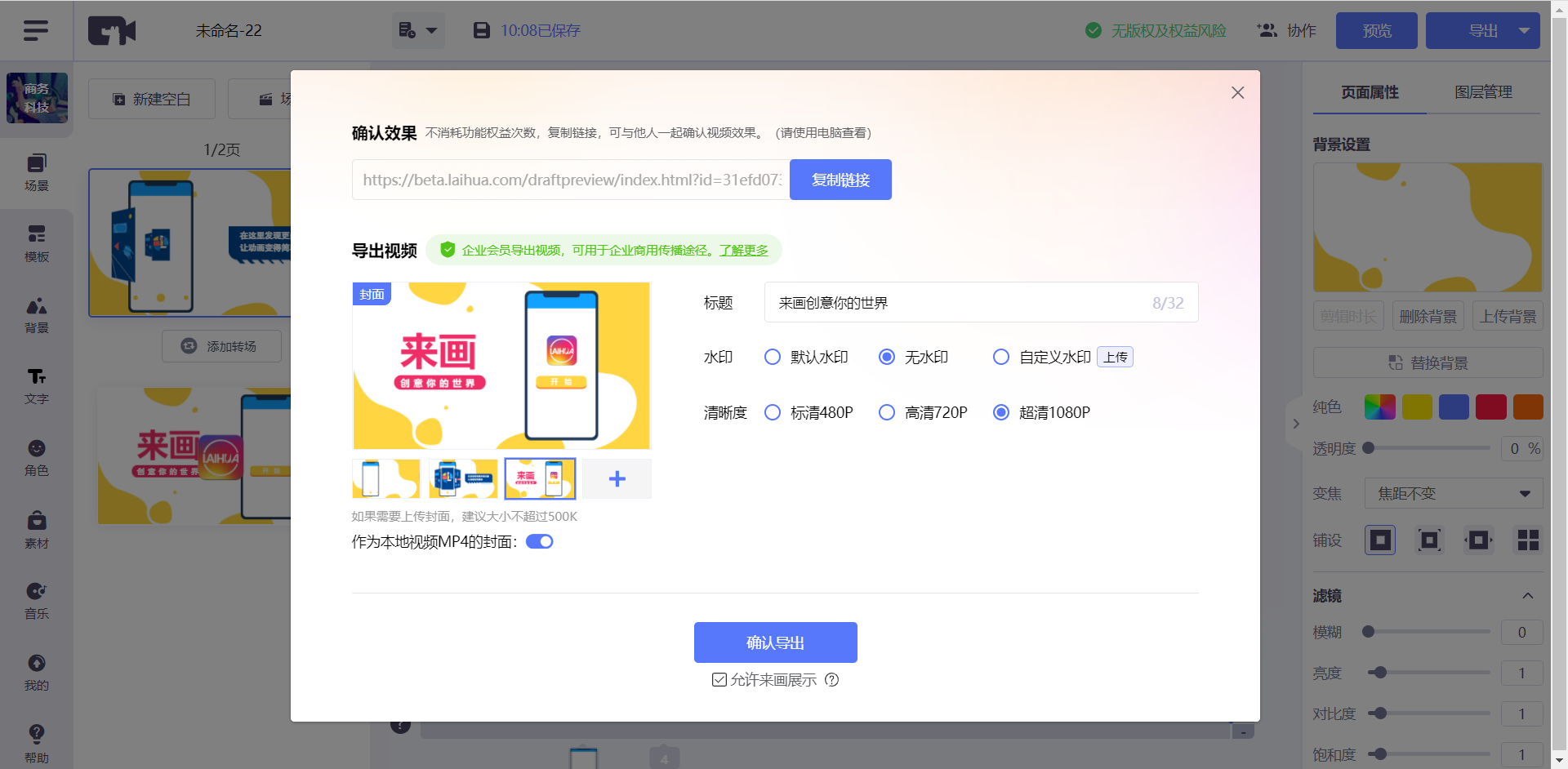Open the 角色 character panel
Image resolution: width=1568 pixels, height=769 pixels.
tap(37, 458)
